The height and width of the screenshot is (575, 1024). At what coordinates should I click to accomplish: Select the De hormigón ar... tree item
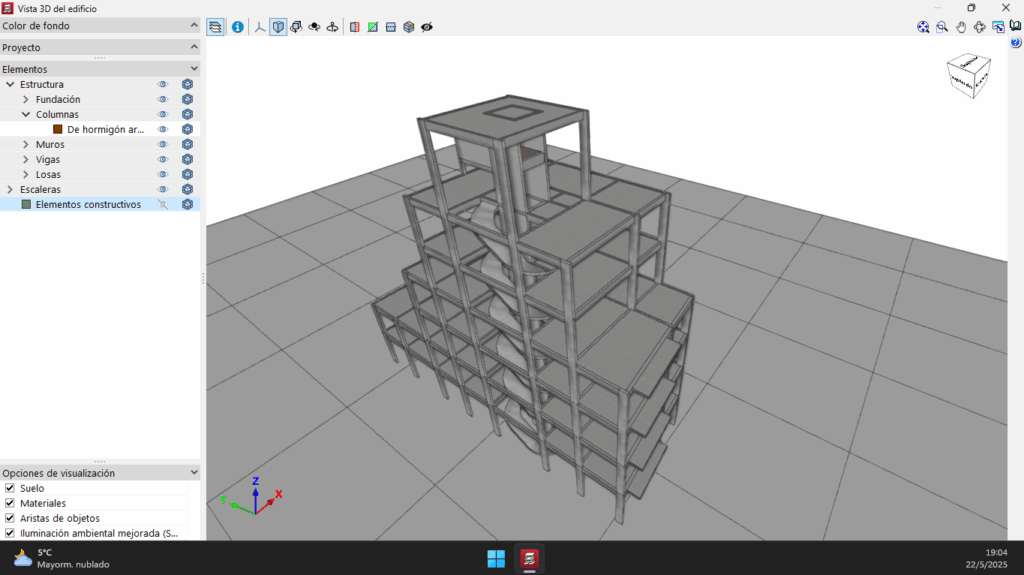coord(105,129)
